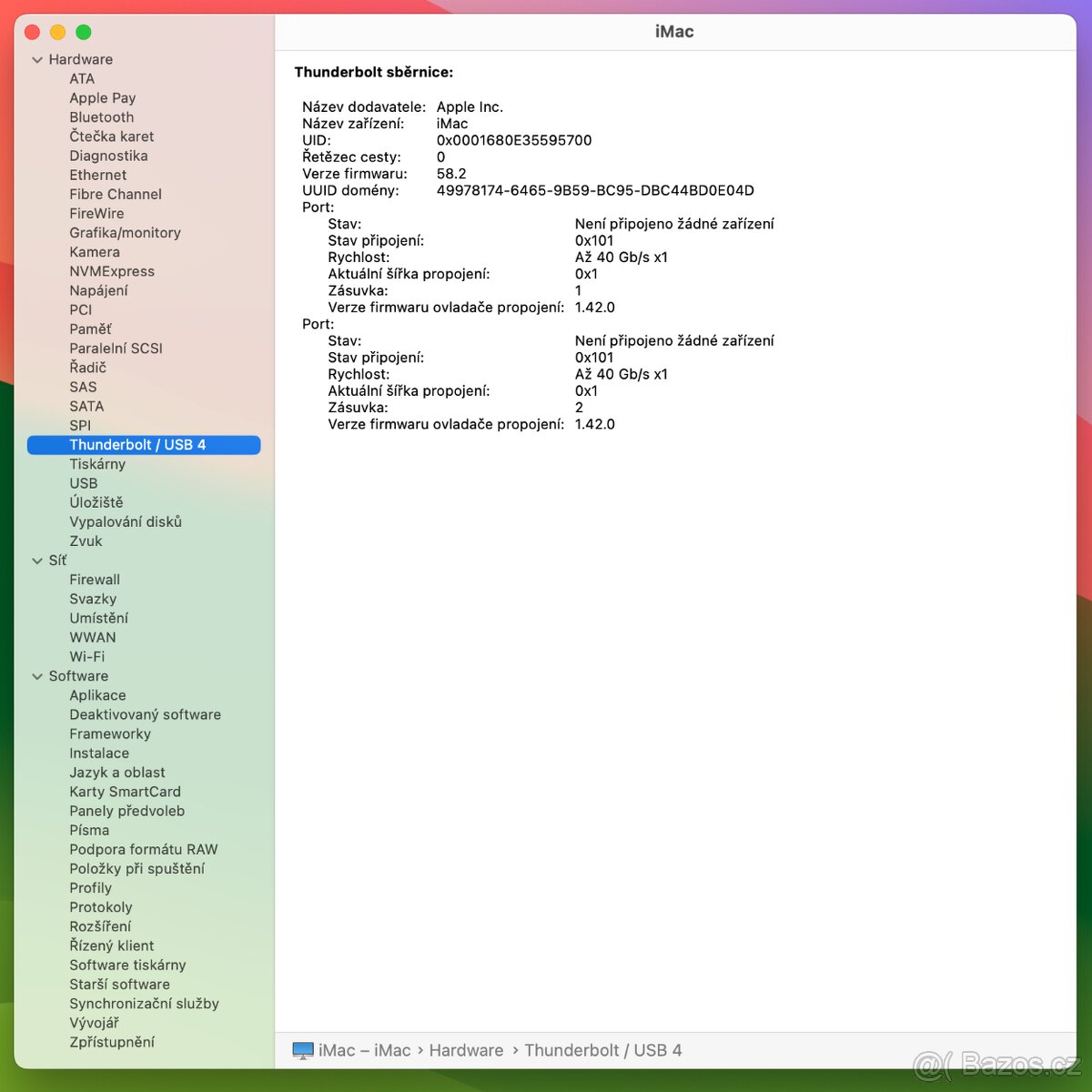Open Firewall under Síť

(x=95, y=580)
